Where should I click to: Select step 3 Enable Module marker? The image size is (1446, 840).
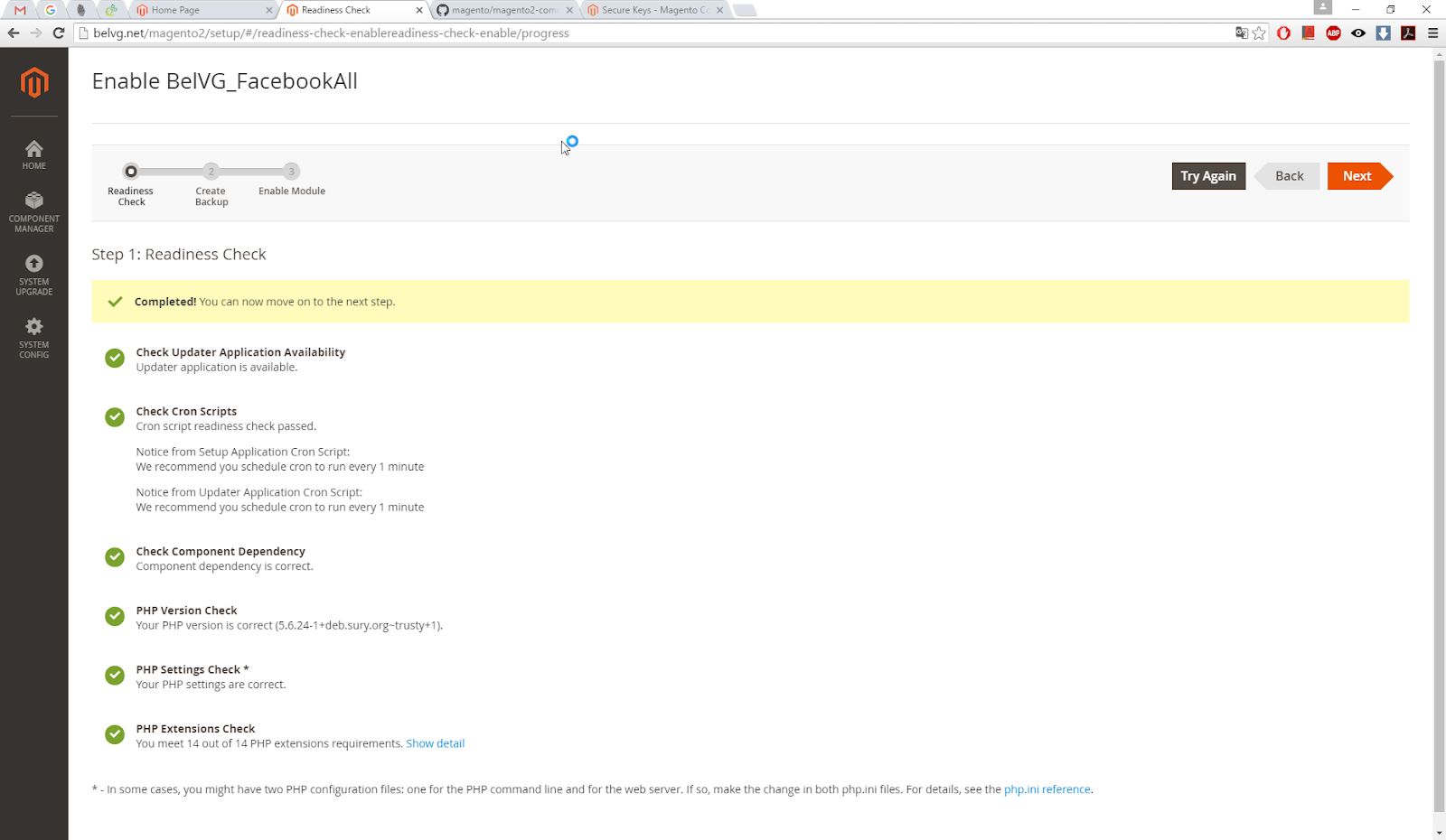pyautogui.click(x=291, y=172)
